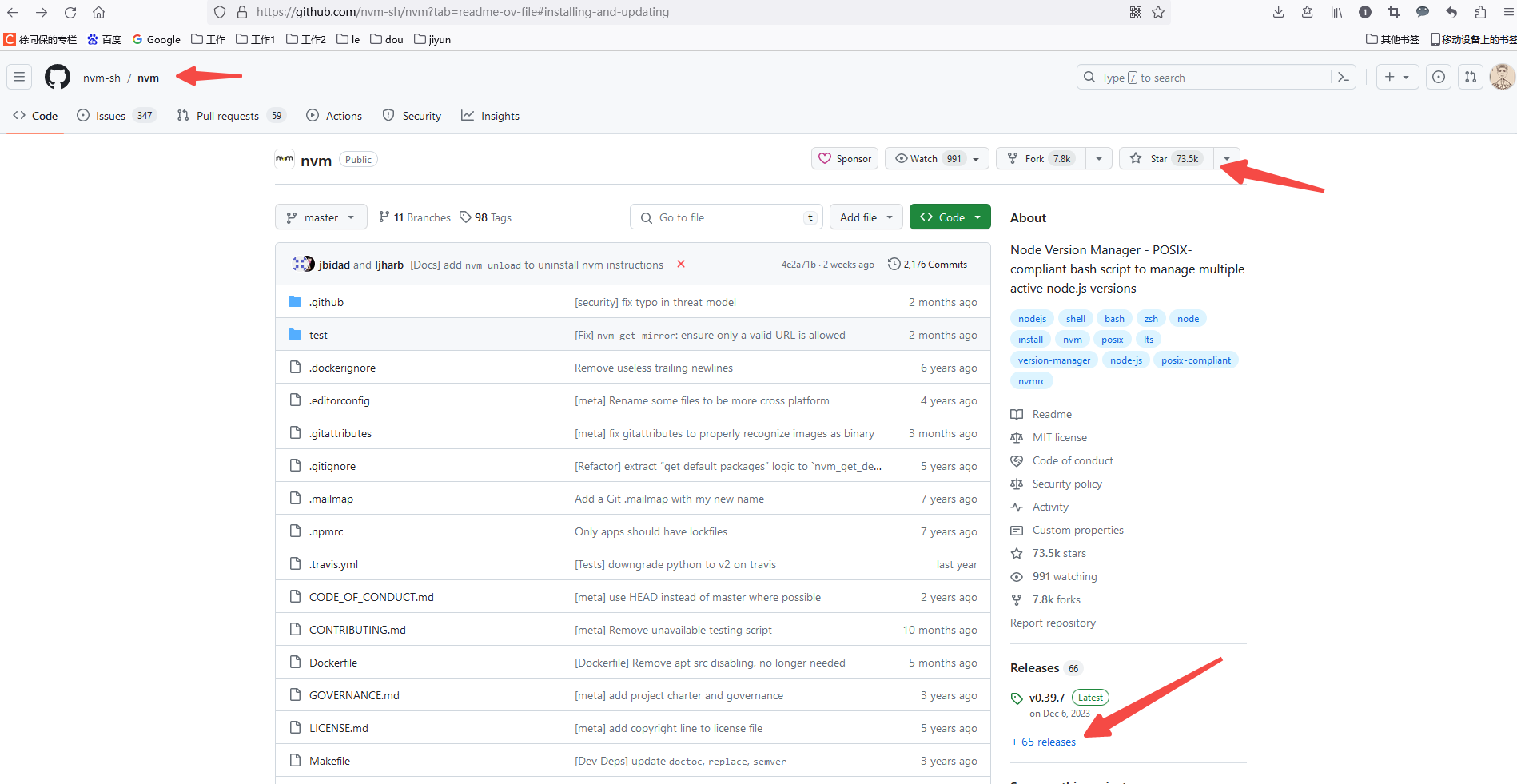The width and height of the screenshot is (1517, 784).
Task: Expand the Add file dropdown
Action: 866,217
